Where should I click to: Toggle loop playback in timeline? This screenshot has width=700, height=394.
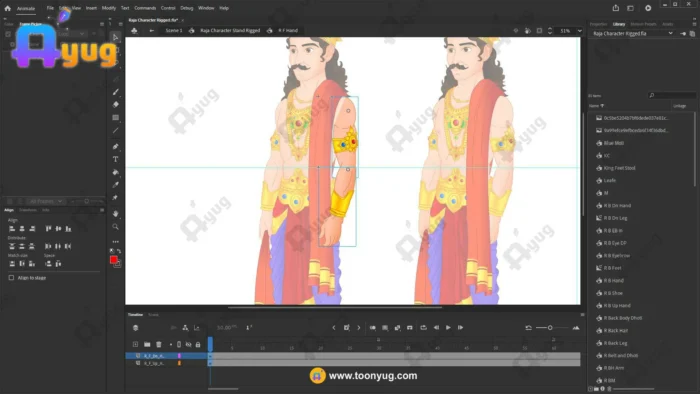(423, 328)
